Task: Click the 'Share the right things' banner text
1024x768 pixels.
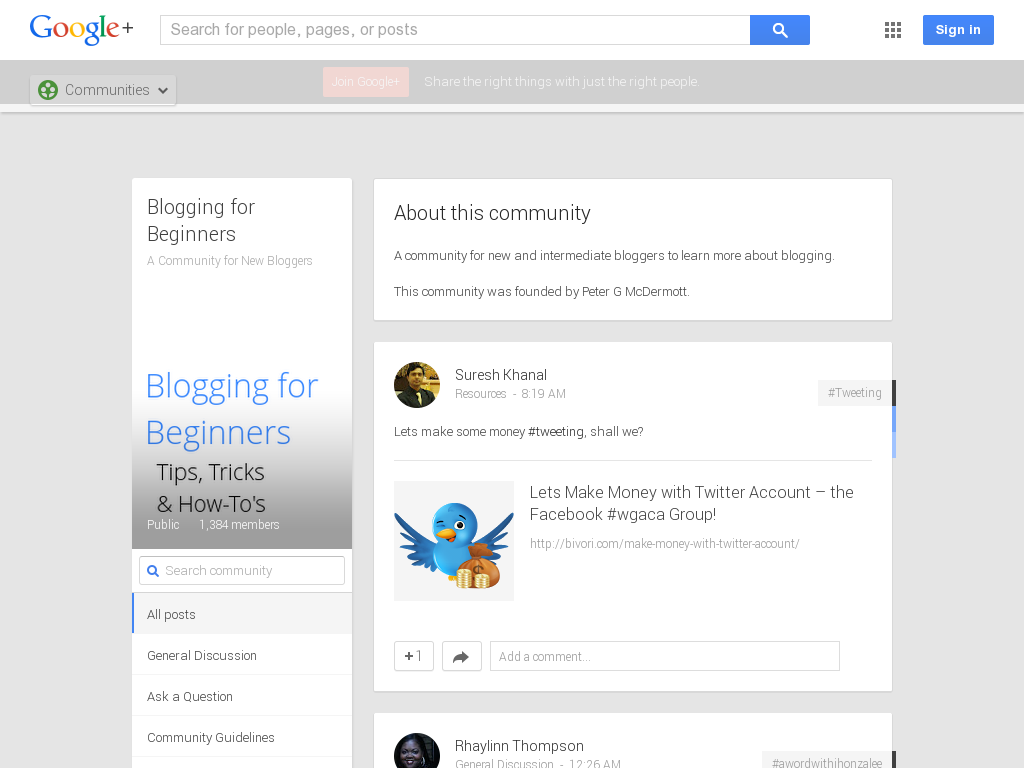Action: tap(562, 82)
